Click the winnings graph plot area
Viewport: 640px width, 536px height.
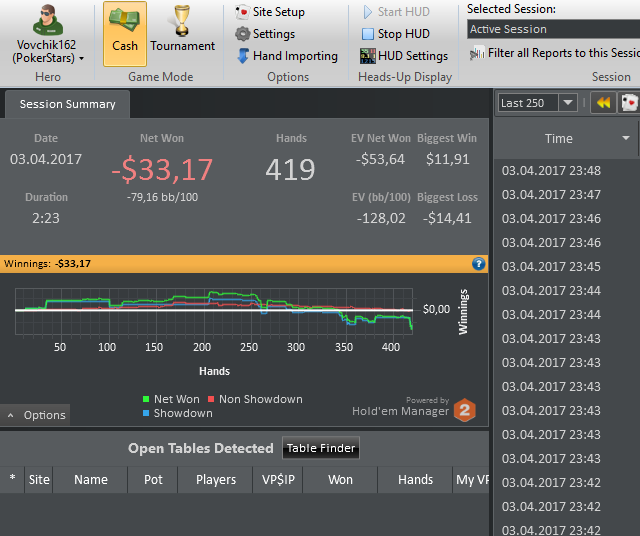(214, 311)
